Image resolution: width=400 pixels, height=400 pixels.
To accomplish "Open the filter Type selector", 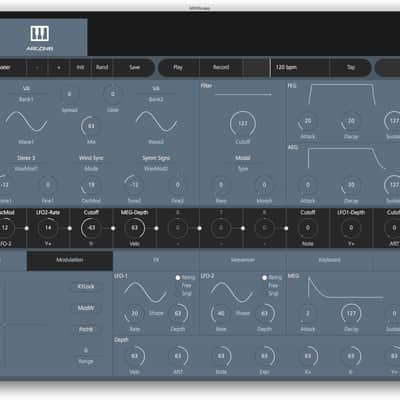I will tap(243, 158).
